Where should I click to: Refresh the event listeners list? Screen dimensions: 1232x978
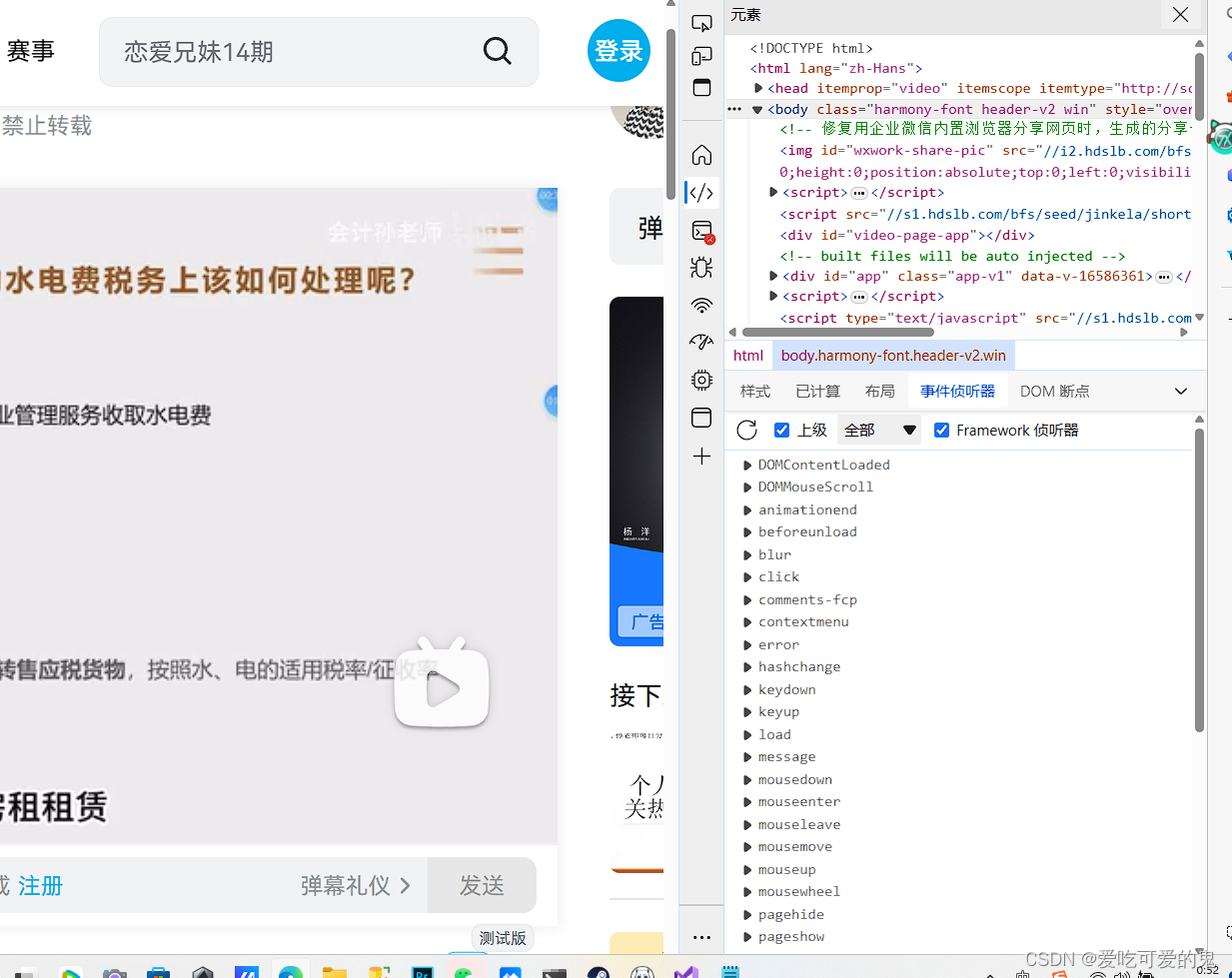746,430
